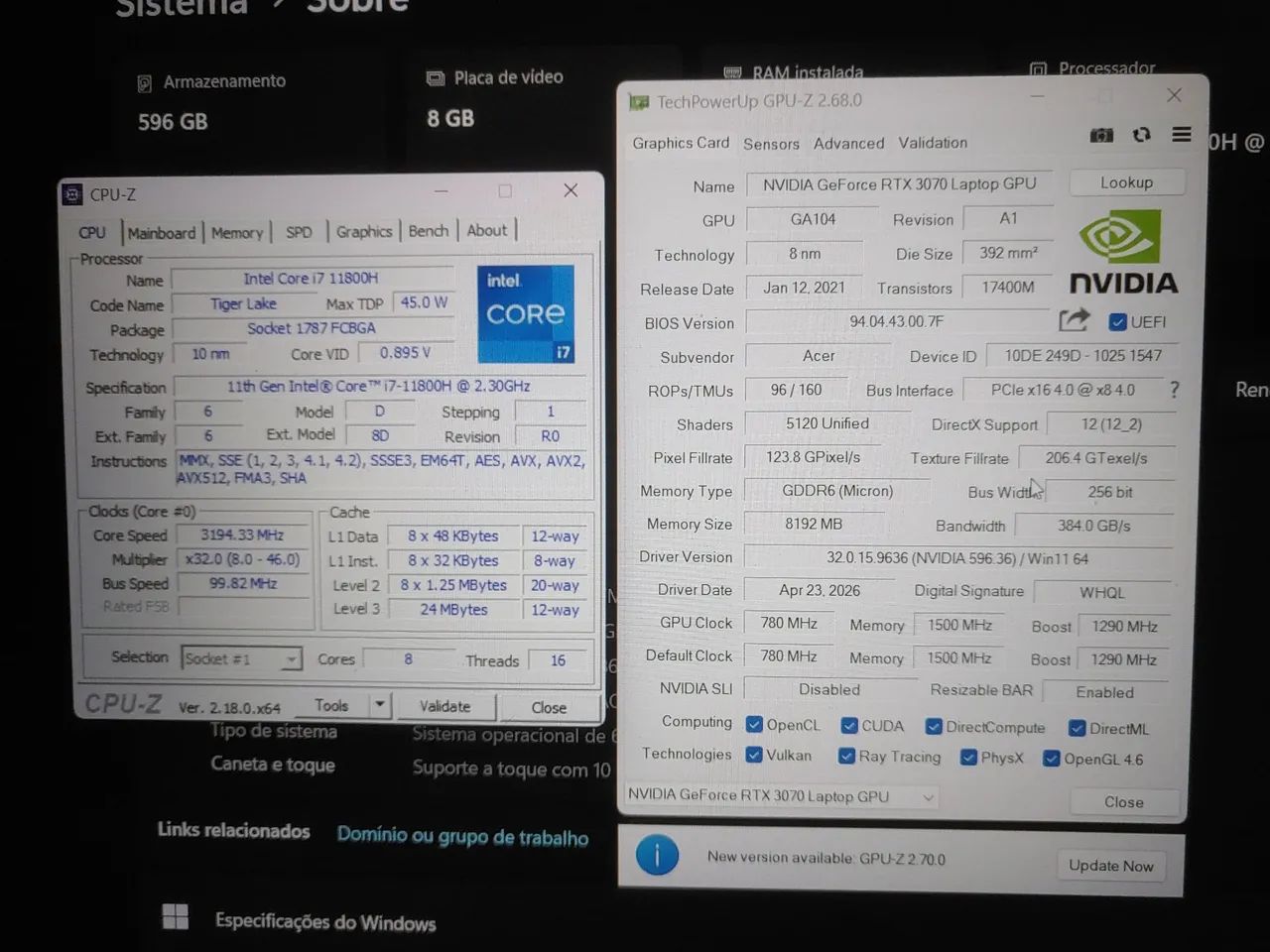The height and width of the screenshot is (952, 1270).
Task: Click the BIOS Version field 94.04.43.00.7F
Action: tap(897, 321)
